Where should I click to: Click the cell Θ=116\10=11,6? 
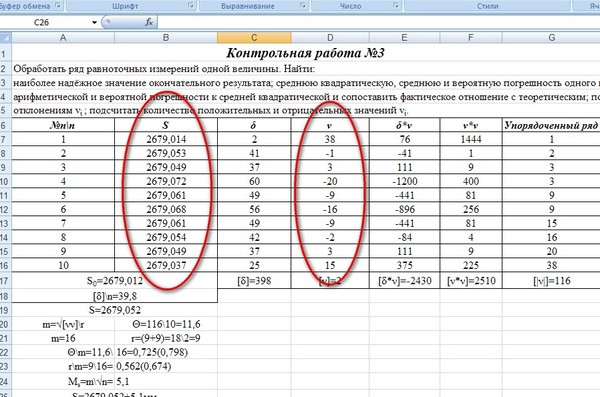pos(166,324)
